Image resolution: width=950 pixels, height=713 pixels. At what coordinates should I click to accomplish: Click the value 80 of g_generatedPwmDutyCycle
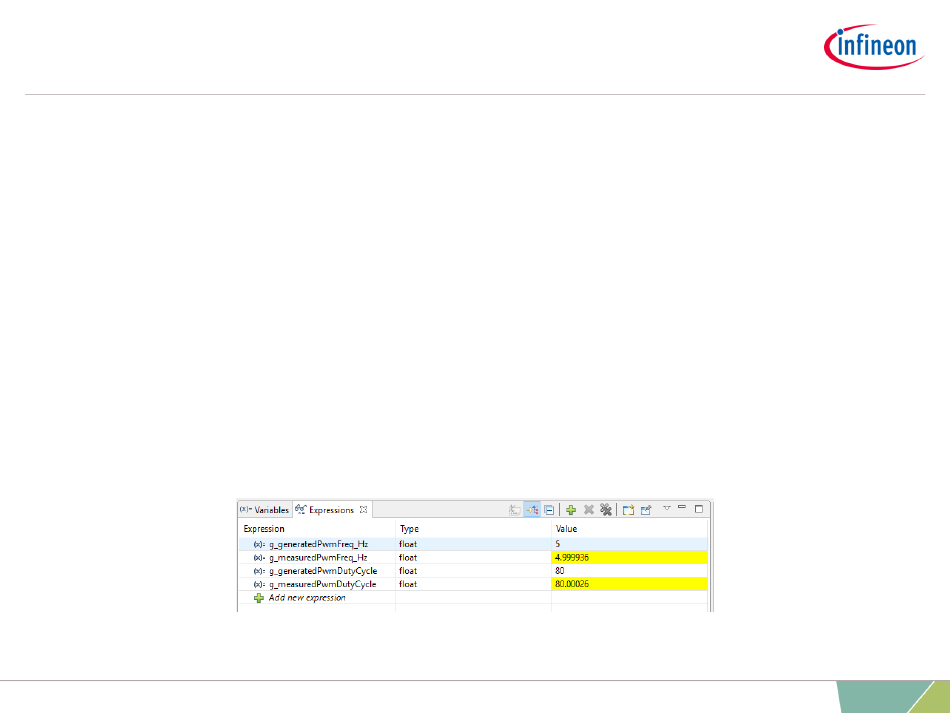(559, 571)
